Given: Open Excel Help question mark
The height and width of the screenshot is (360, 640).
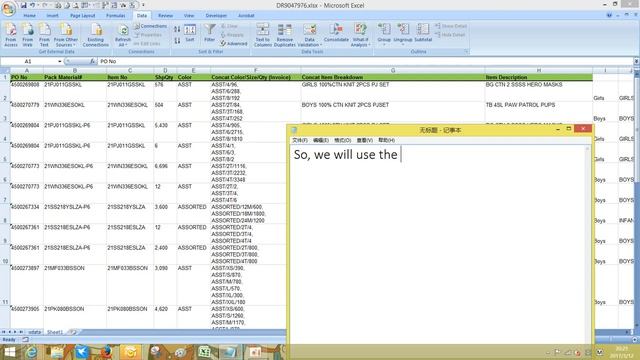Looking at the screenshot, I should (x=609, y=16).
